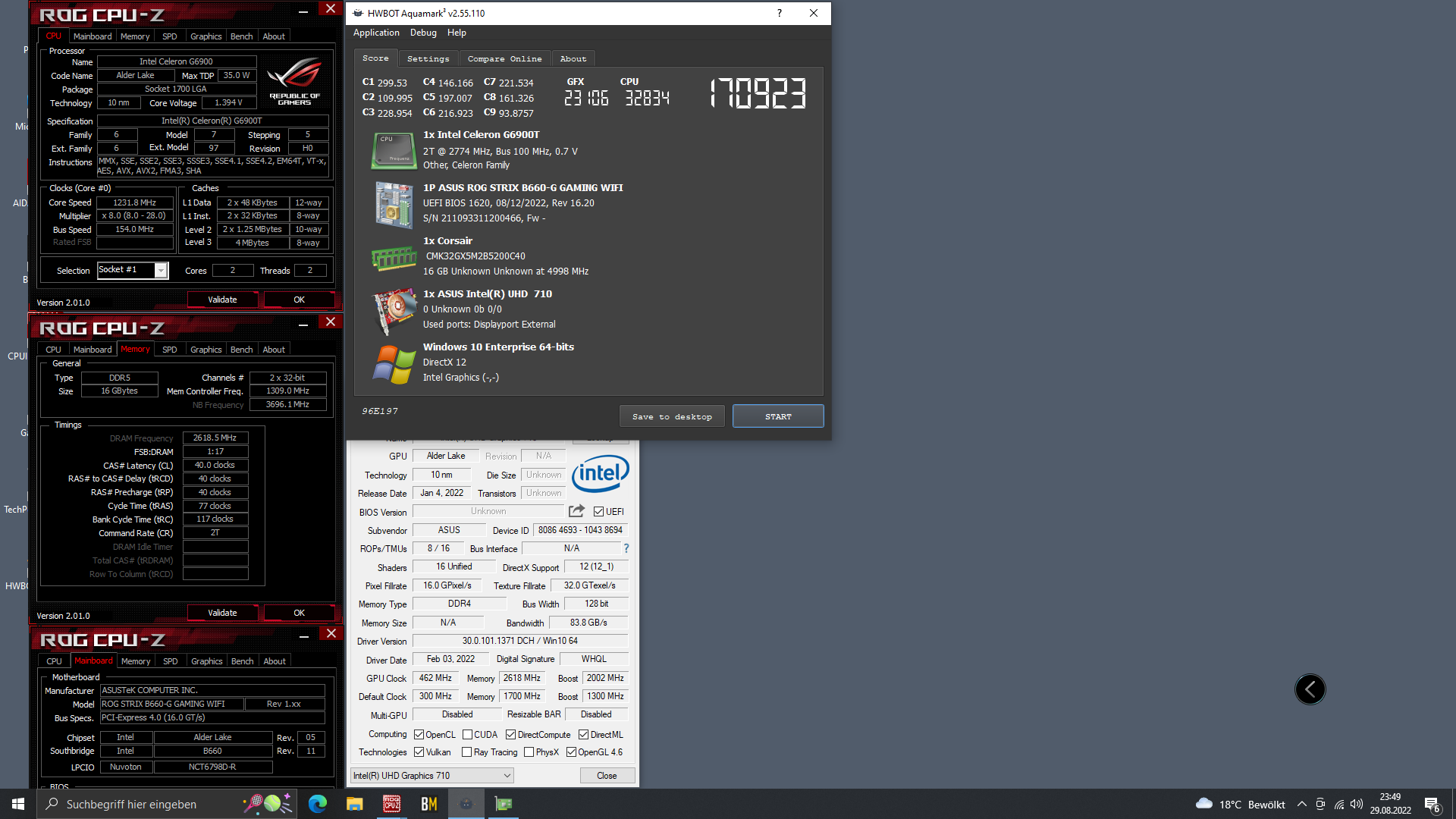Open Mainboard tab in top CPU-Z window

click(x=93, y=36)
